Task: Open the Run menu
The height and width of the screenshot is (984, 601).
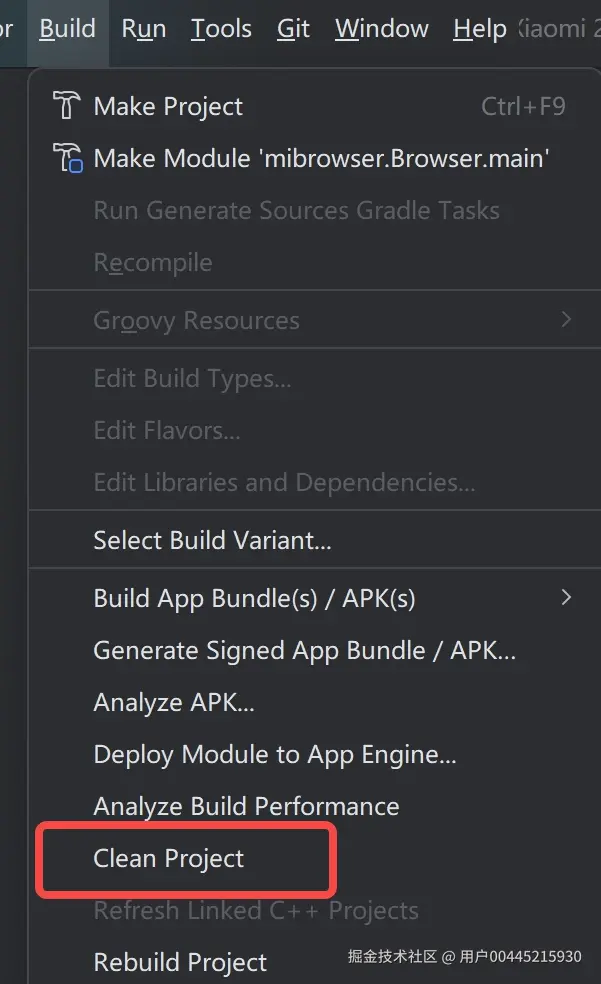Action: pos(143,29)
